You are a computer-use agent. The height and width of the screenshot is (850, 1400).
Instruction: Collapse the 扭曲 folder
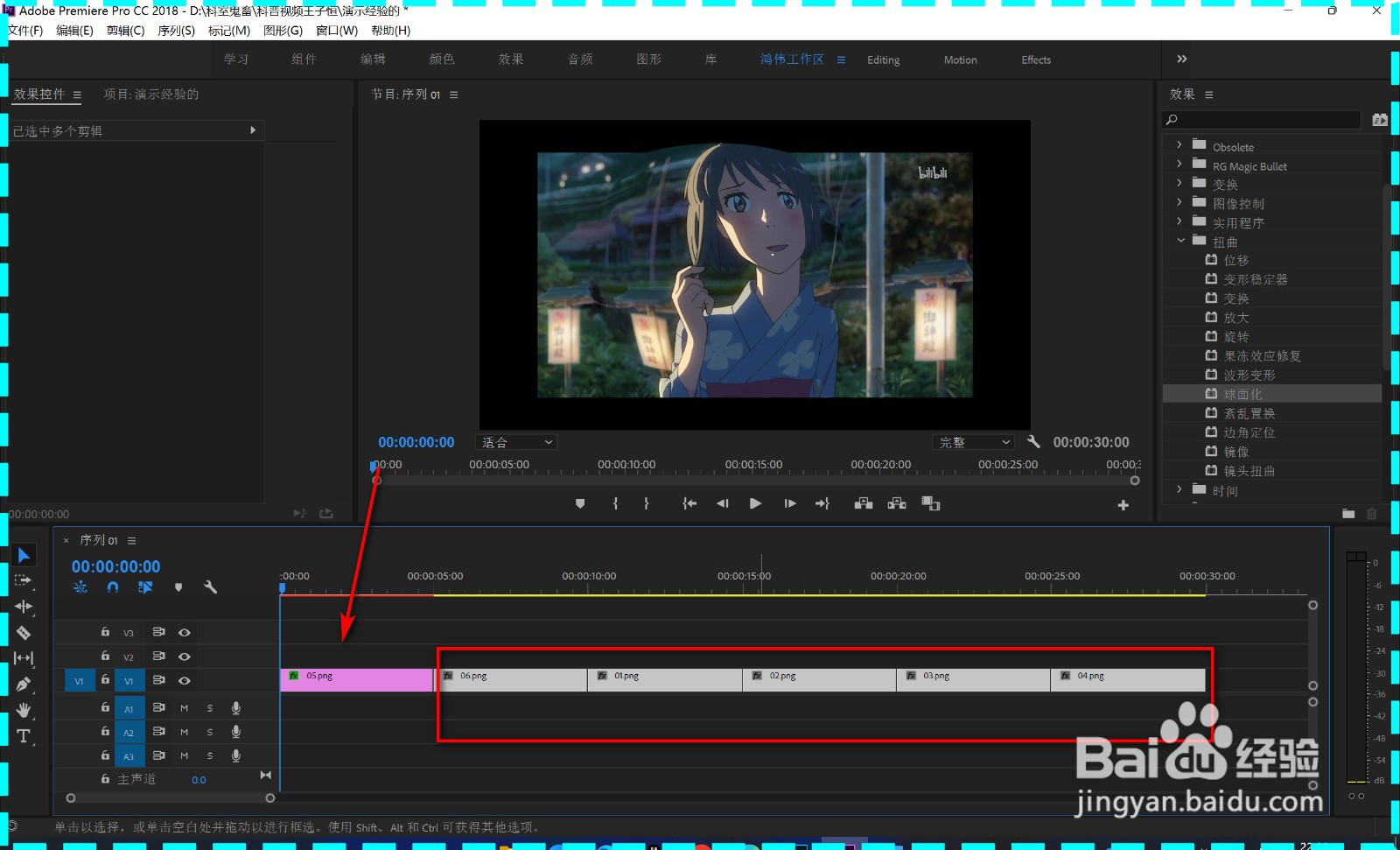point(1180,240)
